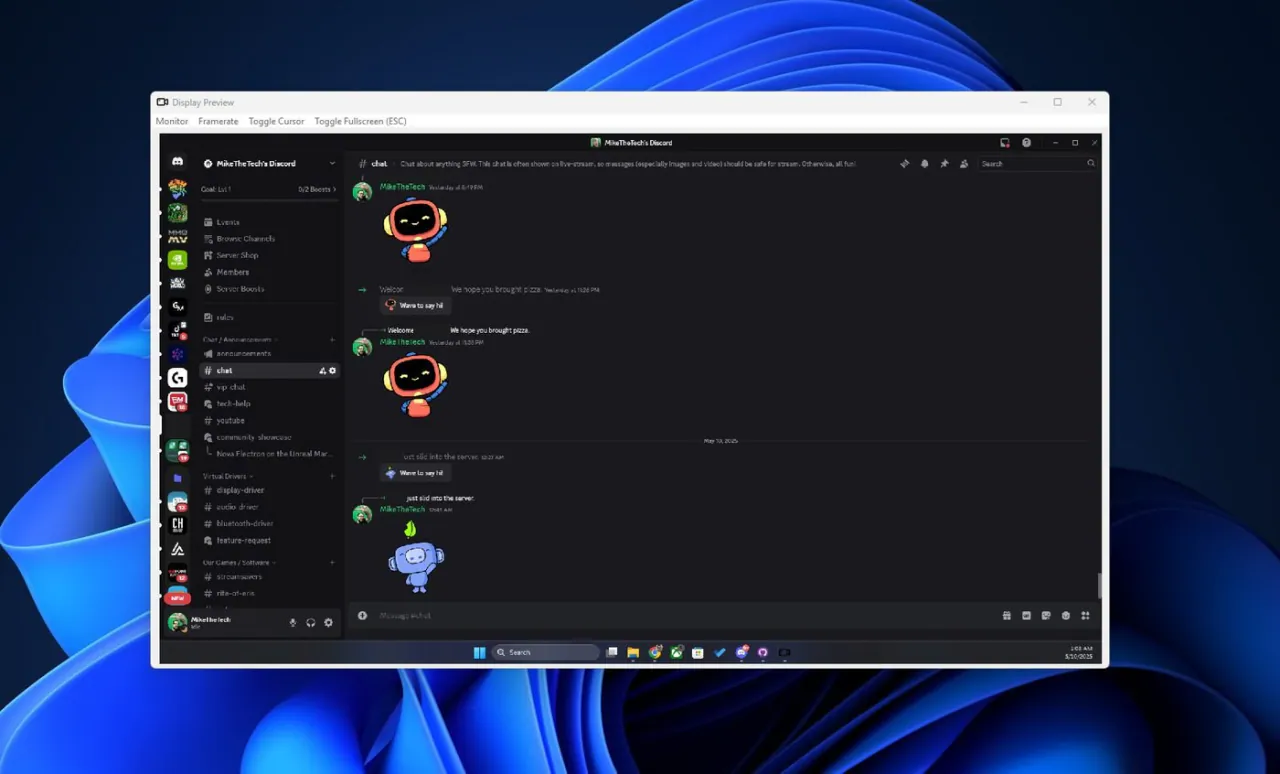The image size is (1280, 774).
Task: Open the Monitor menu in Display Preview
Action: [172, 121]
